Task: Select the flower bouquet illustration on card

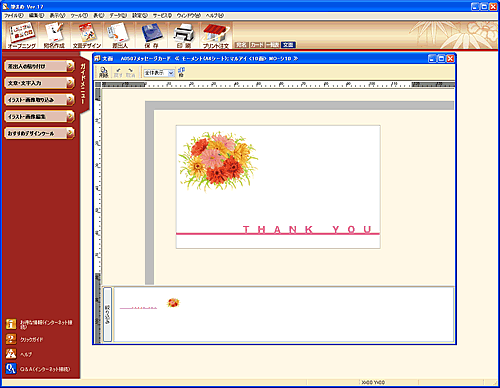Action: click(218, 161)
